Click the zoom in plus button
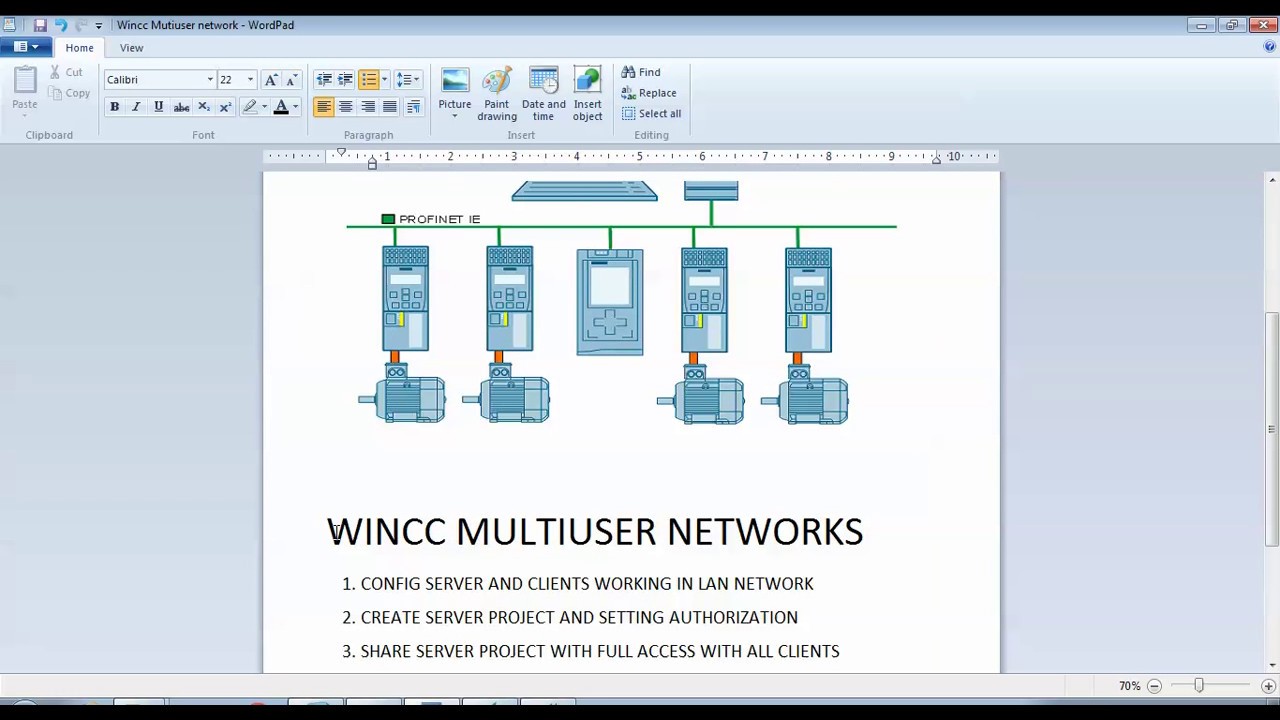Viewport: 1280px width, 720px height. [1268, 686]
